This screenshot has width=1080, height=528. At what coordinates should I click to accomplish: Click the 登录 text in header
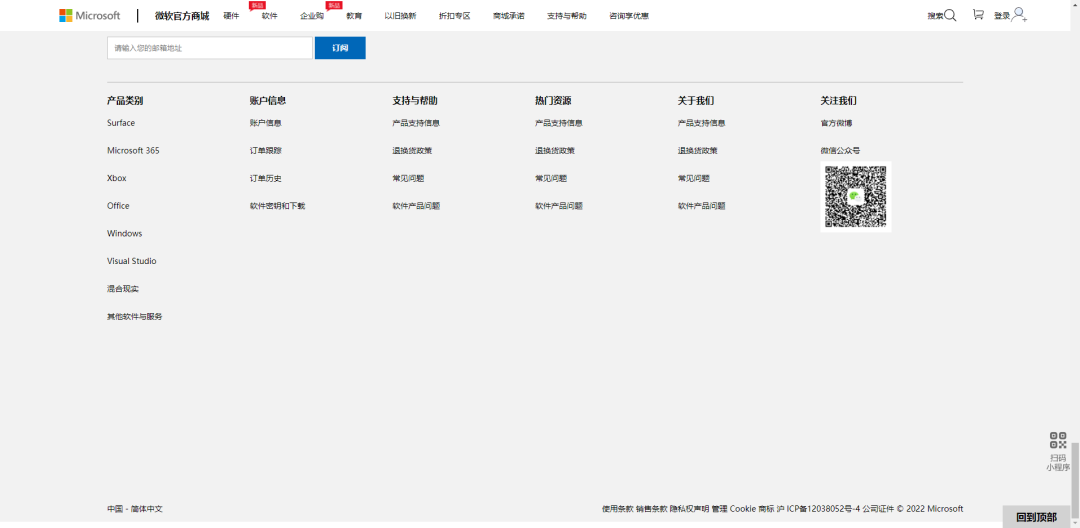[1002, 16]
